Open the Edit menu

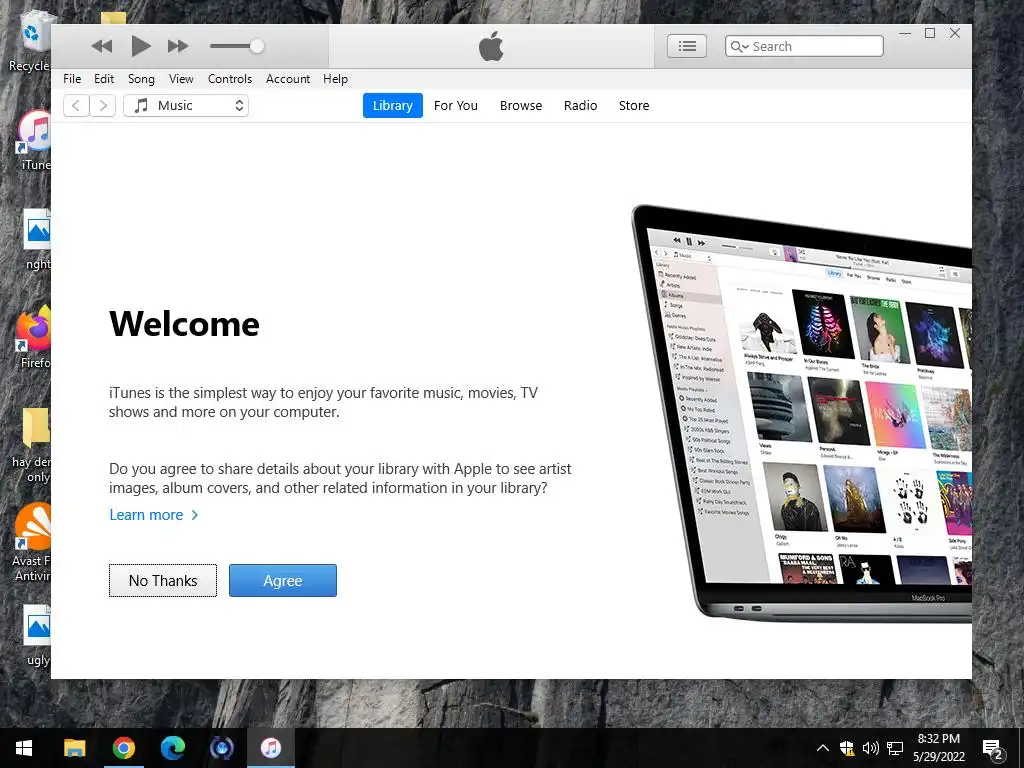click(x=104, y=79)
